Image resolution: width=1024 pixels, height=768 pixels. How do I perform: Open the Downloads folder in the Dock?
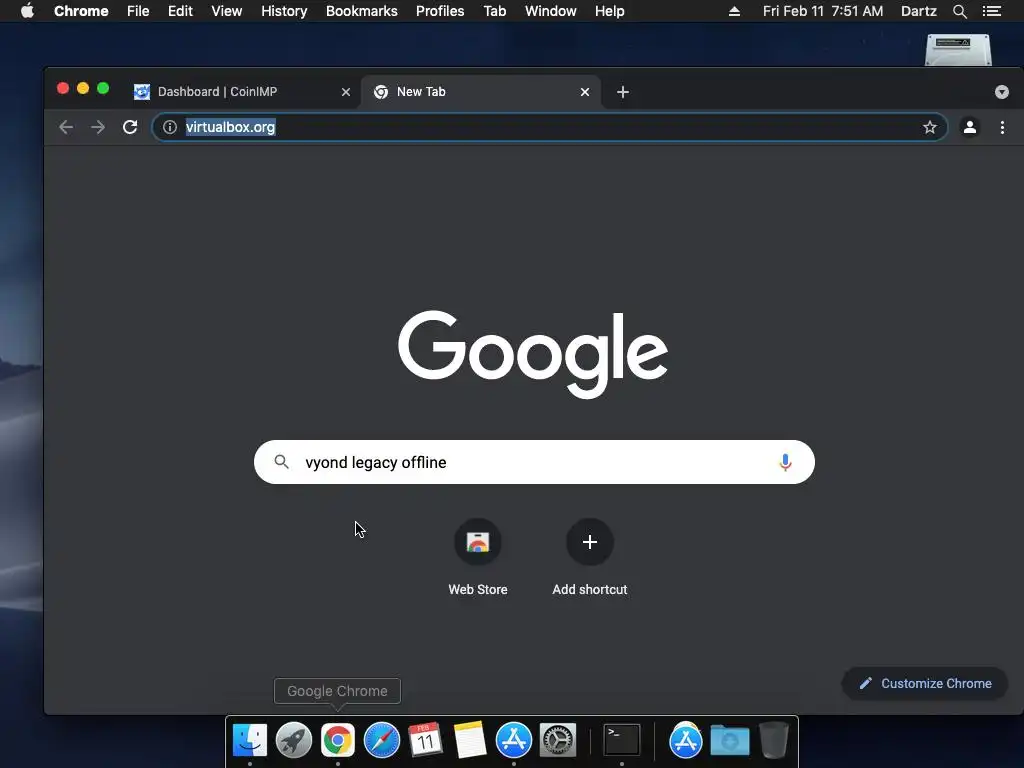click(x=729, y=740)
